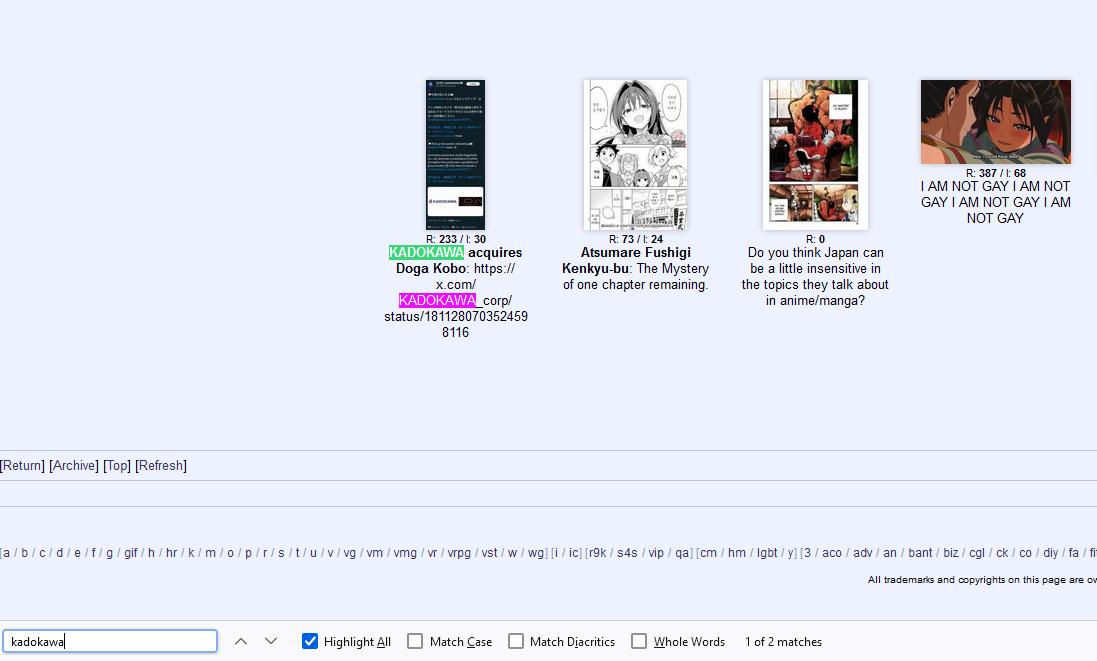Image resolution: width=1097 pixels, height=661 pixels.
Task: Open the 'k' board link
Action: 191,553
